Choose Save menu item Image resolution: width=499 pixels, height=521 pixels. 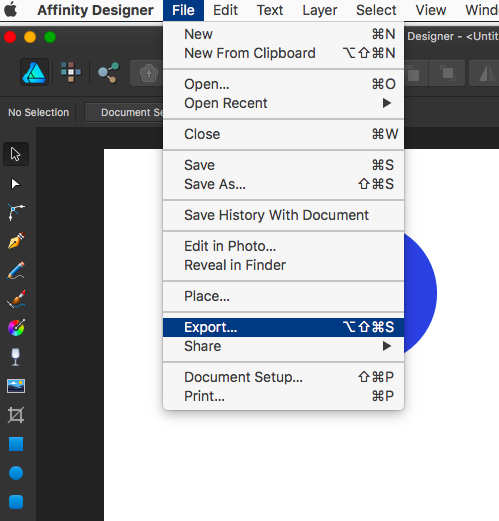tap(283, 165)
